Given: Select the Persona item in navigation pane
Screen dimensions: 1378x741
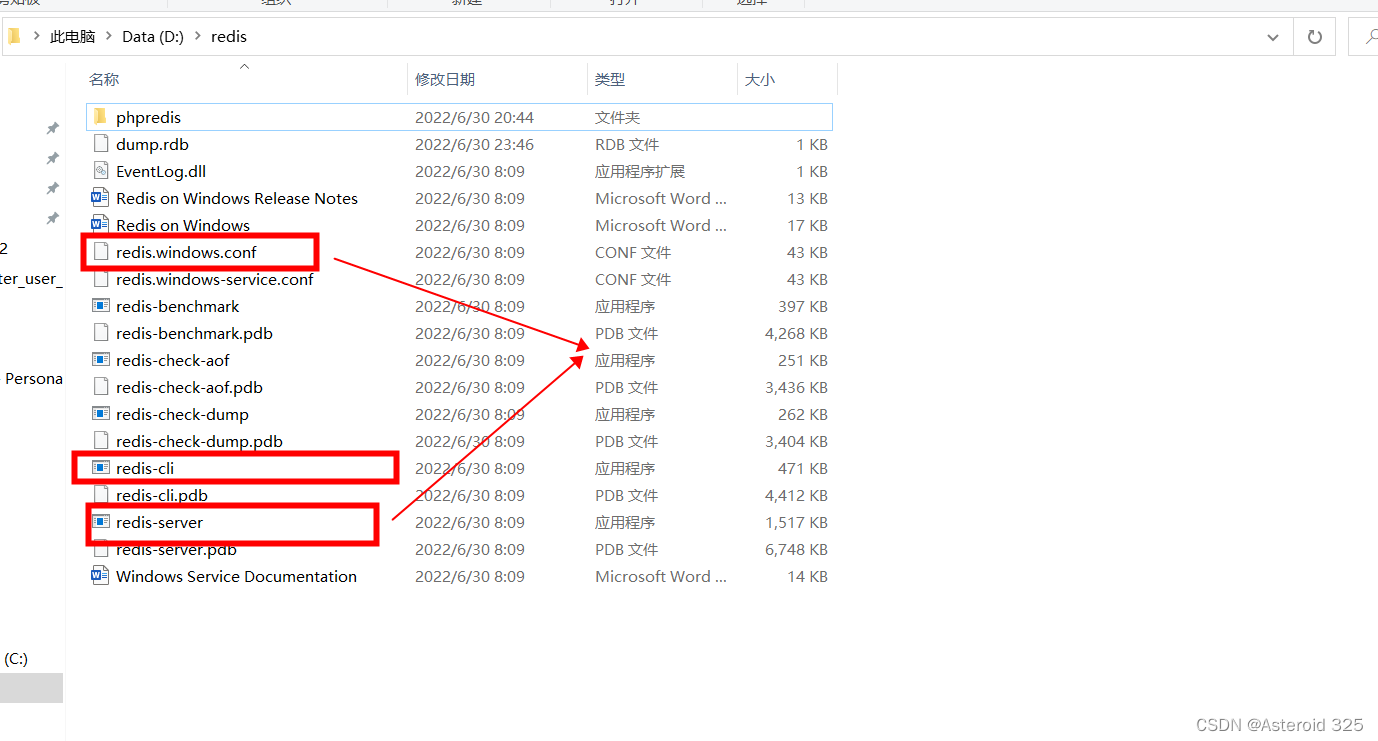Looking at the screenshot, I should point(34,379).
